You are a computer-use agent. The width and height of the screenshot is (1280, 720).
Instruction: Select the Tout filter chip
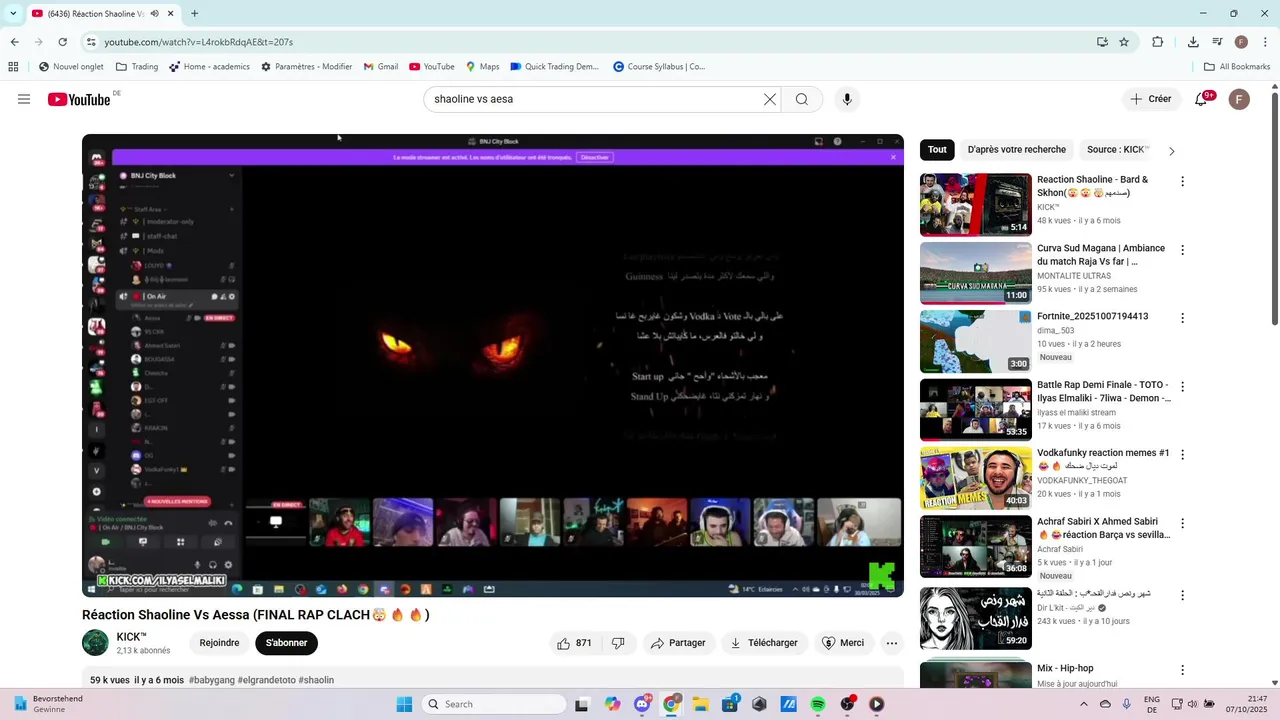pos(937,150)
